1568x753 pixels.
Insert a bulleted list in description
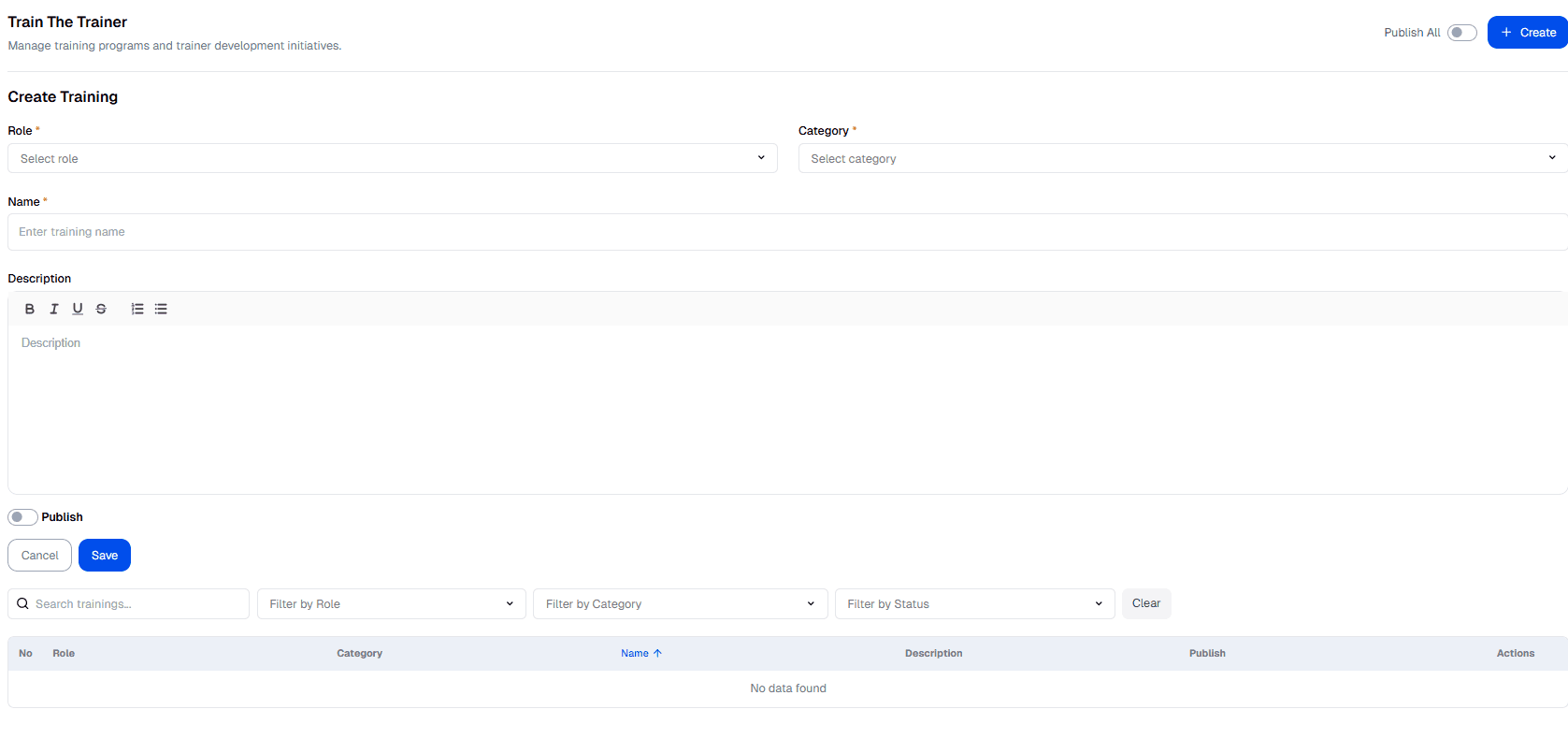(161, 309)
